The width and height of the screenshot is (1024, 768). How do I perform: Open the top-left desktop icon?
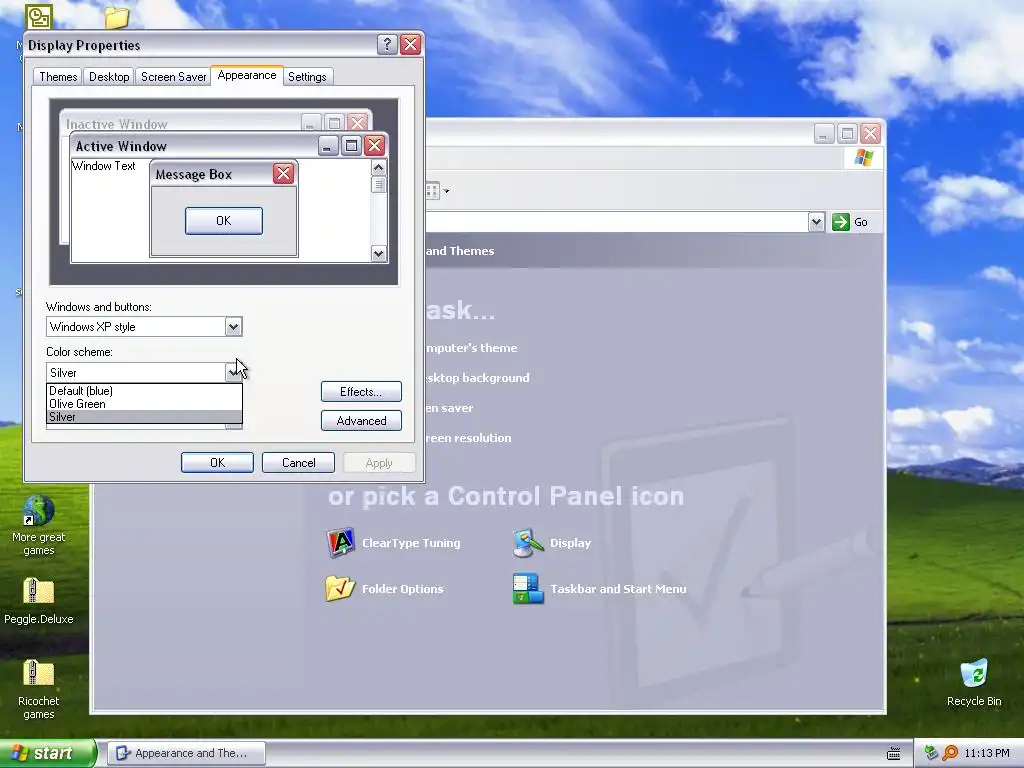coord(39,17)
